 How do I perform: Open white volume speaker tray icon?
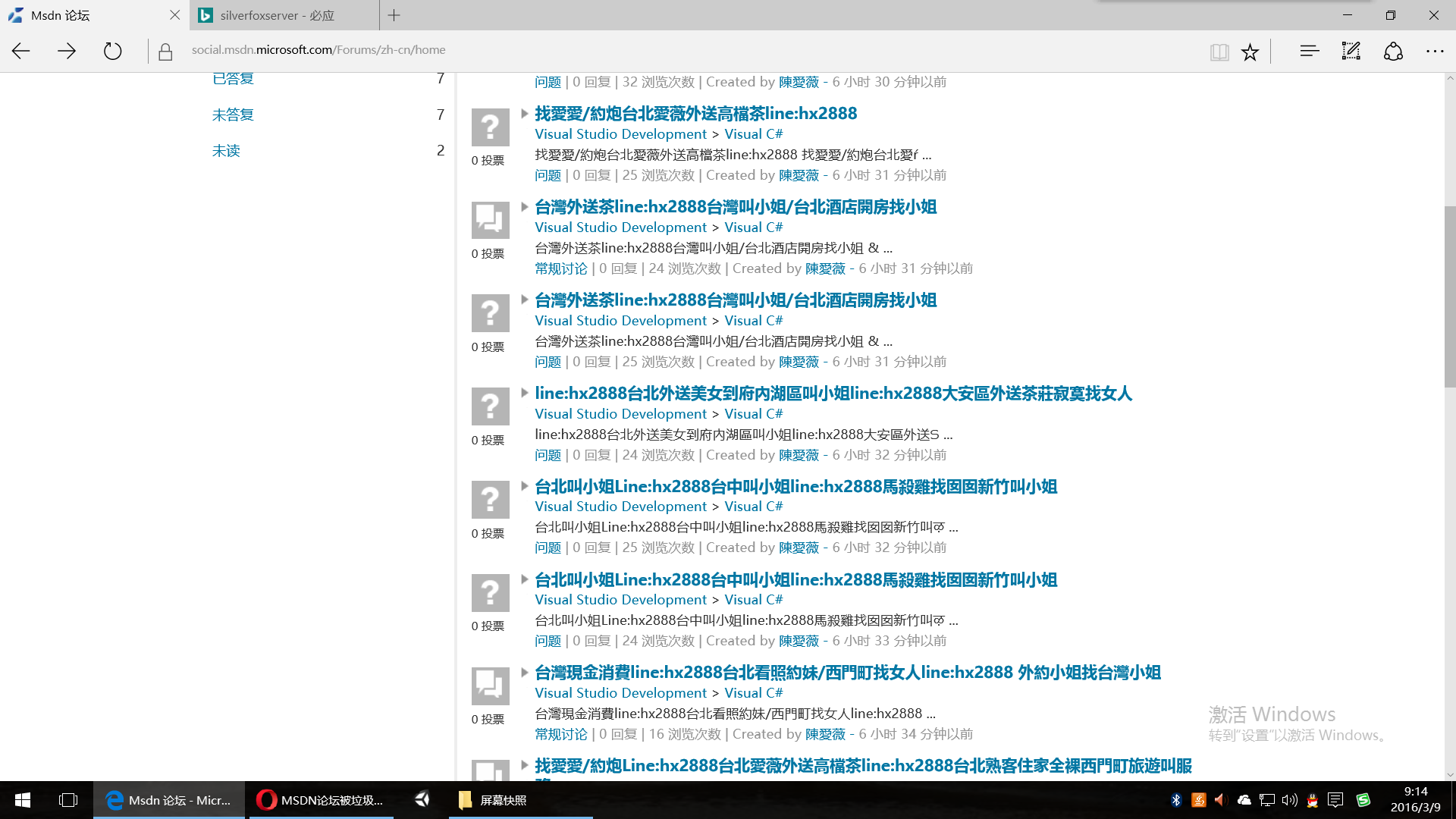point(1290,800)
